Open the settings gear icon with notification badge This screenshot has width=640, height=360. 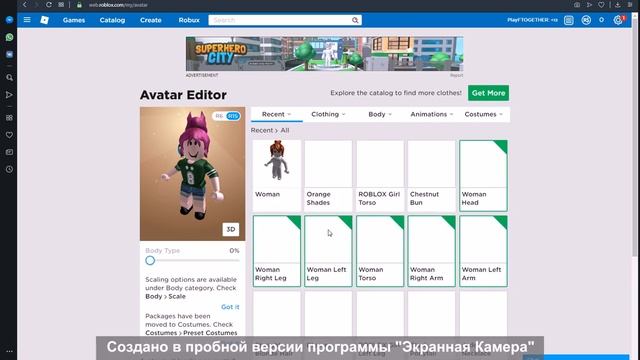pyautogui.click(x=618, y=20)
